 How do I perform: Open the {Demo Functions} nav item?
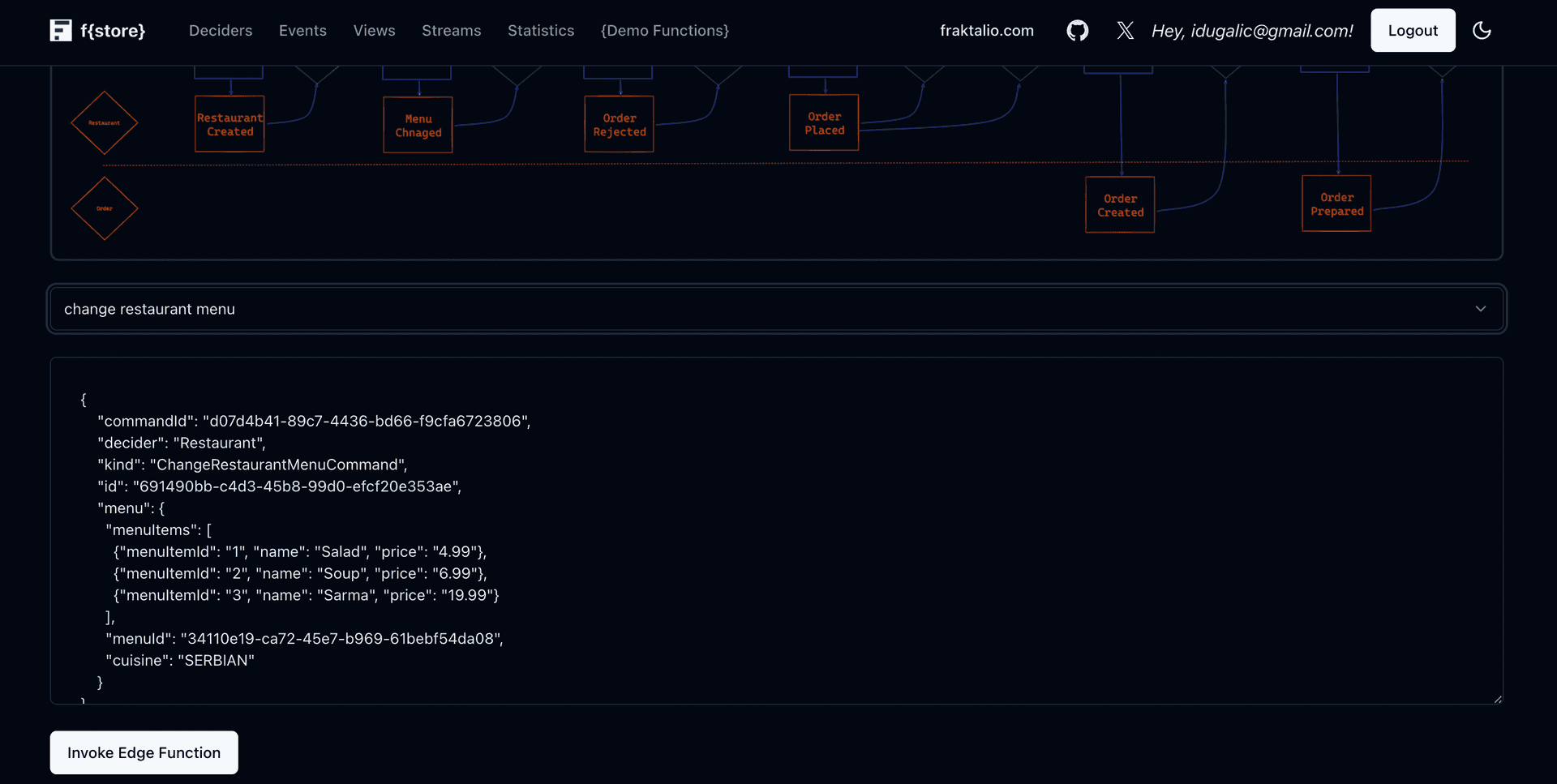pyautogui.click(x=664, y=31)
